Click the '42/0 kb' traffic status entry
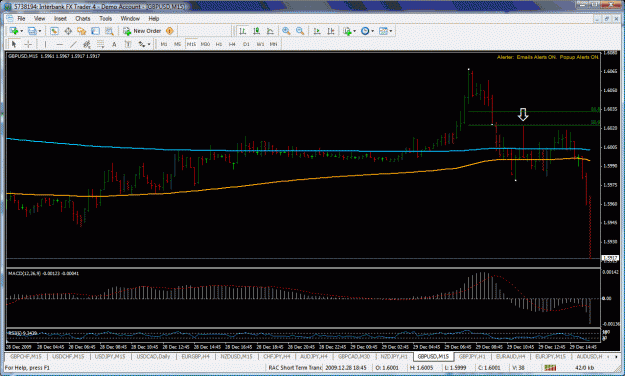Viewport: 625px width, 376px height. [x=585, y=368]
